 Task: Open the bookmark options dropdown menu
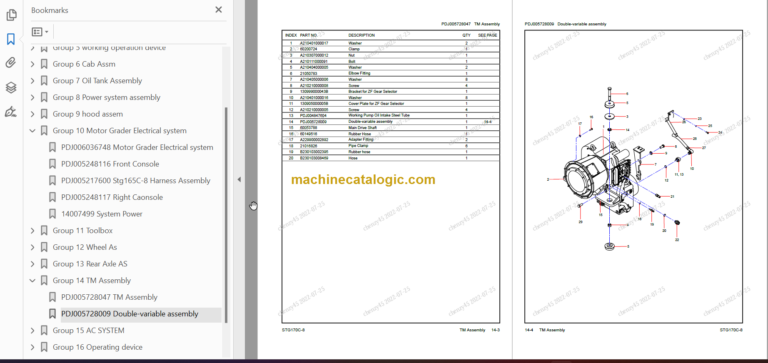point(40,32)
